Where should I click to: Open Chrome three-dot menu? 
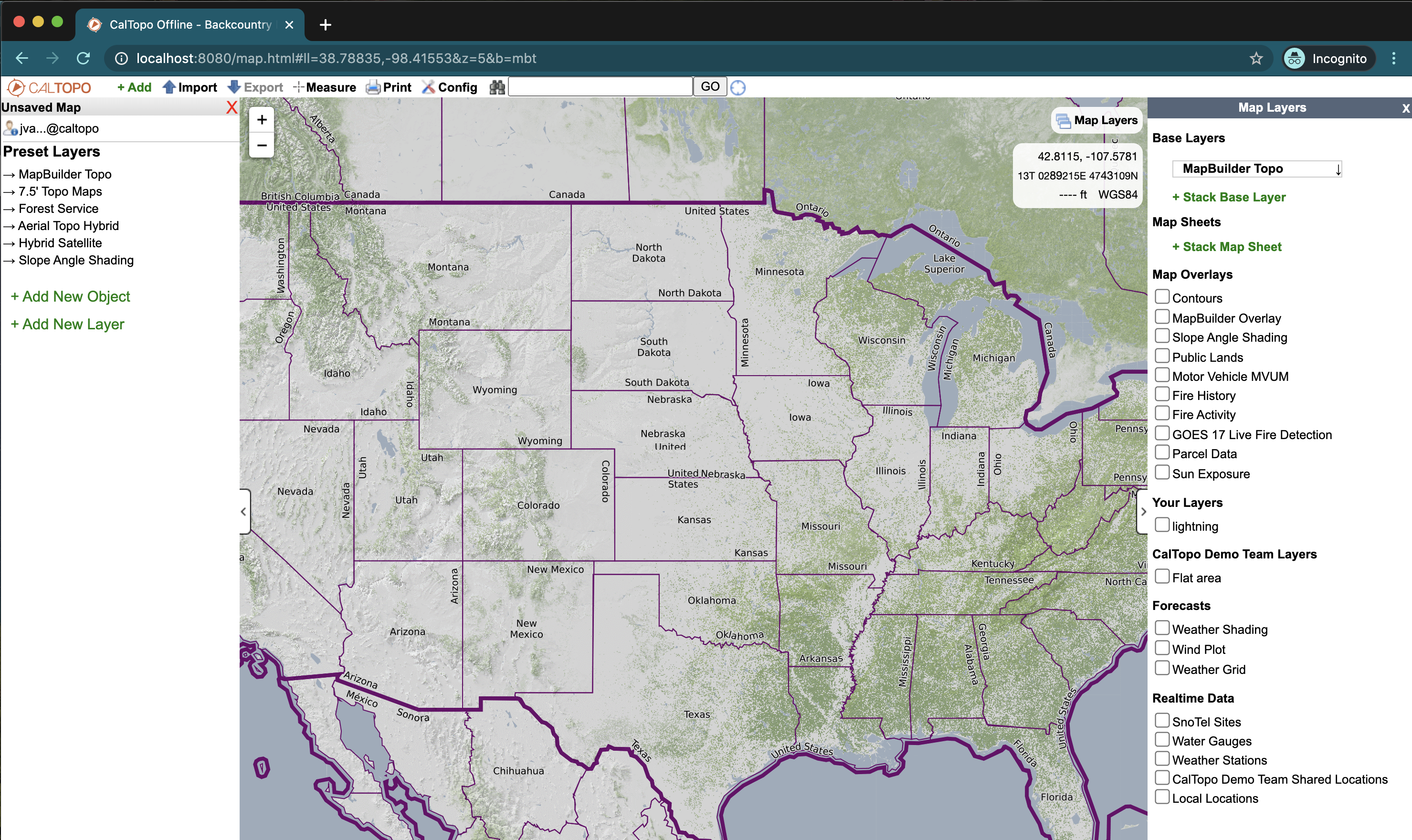tap(1393, 58)
